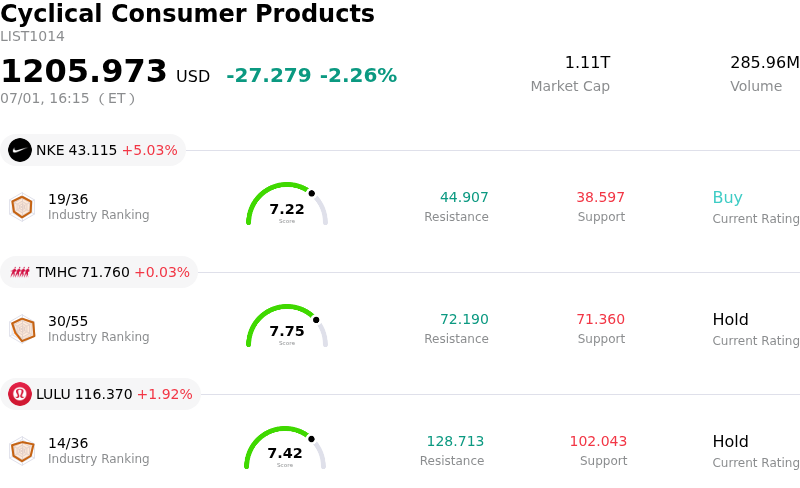This screenshot has width=800, height=488.
Task: Click the 7.22 score gauge for NKE
Action: [287, 204]
